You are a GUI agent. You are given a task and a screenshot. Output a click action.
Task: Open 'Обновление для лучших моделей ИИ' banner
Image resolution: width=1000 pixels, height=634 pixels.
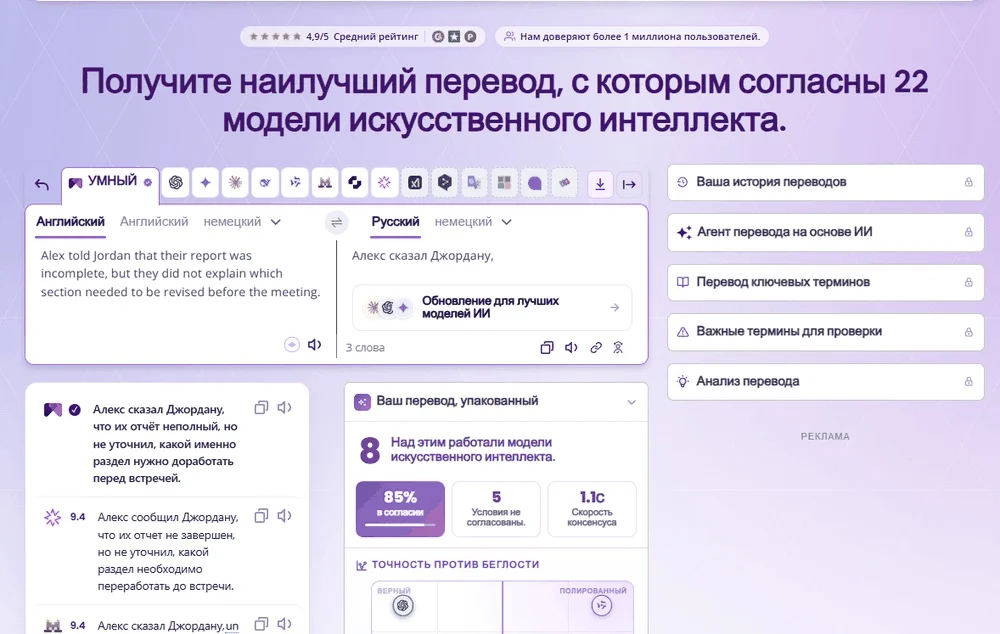click(x=492, y=307)
